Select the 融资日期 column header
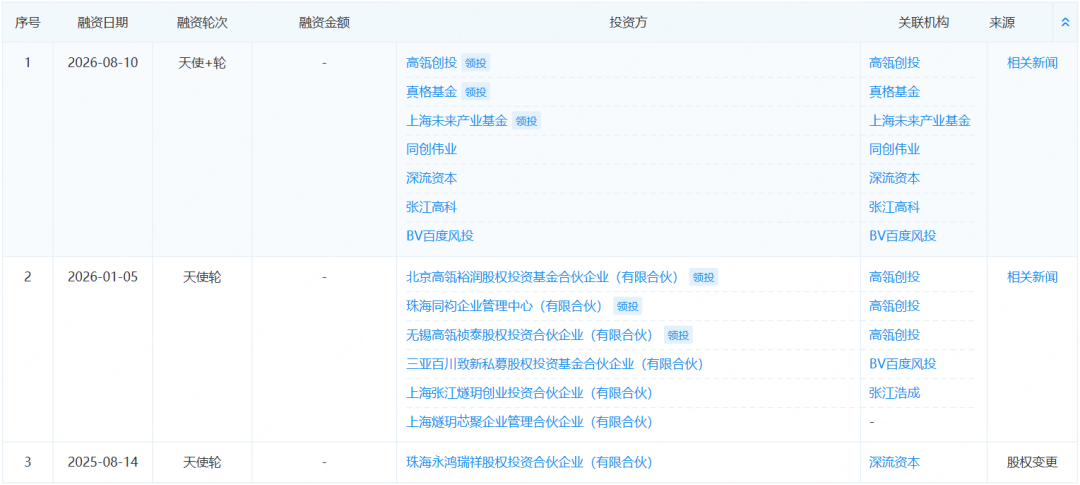Viewport: 1080px width, 485px height. 103,23
